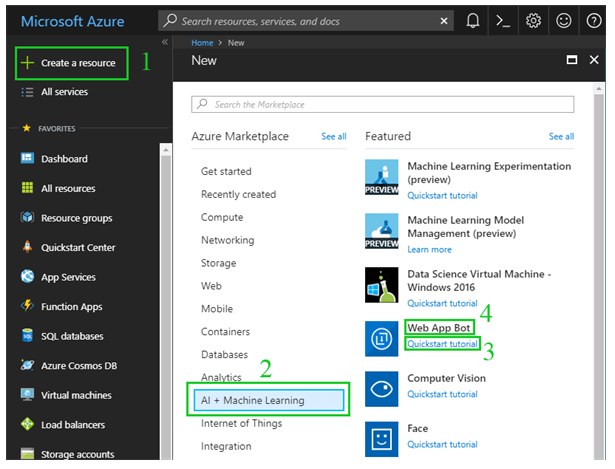Screen dimensions: 615x469
Task: Open Quickstart tutorial under Face
Action: [442, 444]
